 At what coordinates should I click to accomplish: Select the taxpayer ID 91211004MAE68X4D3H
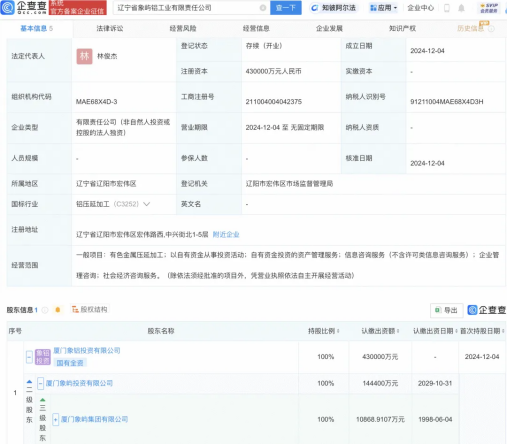[447, 101]
